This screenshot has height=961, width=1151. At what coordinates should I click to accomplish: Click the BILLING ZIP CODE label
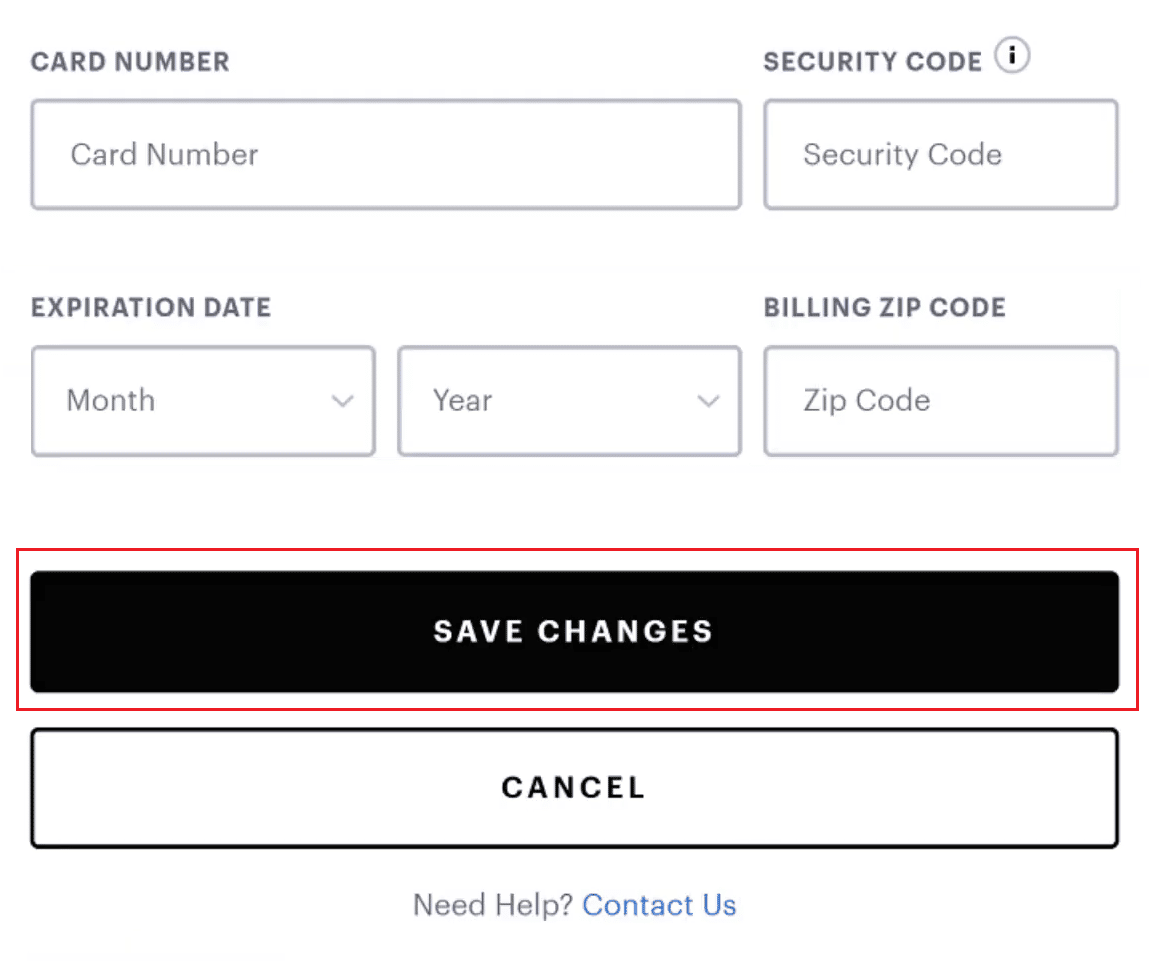pyautogui.click(x=885, y=307)
